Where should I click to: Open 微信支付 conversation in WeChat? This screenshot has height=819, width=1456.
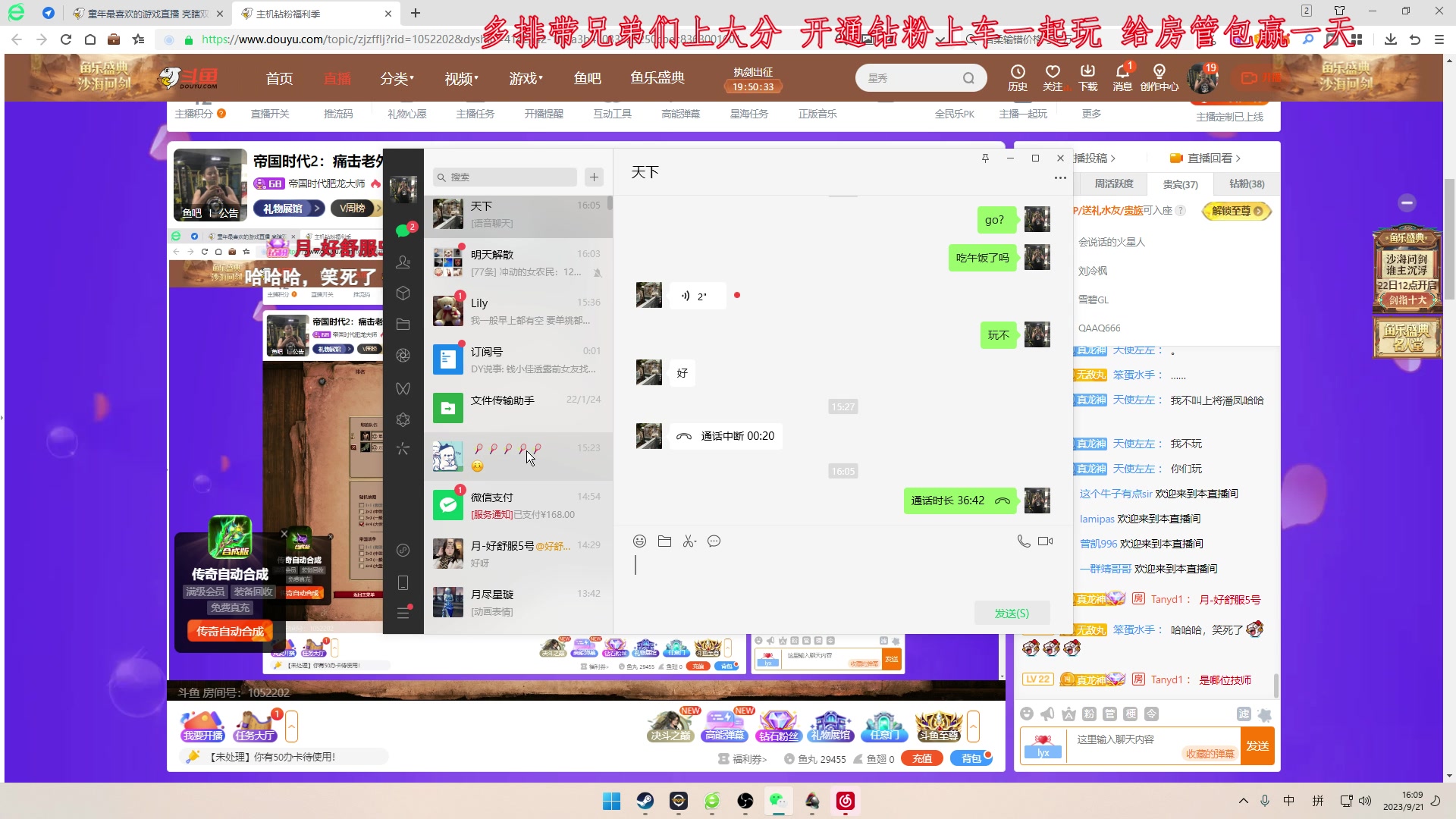coord(518,505)
